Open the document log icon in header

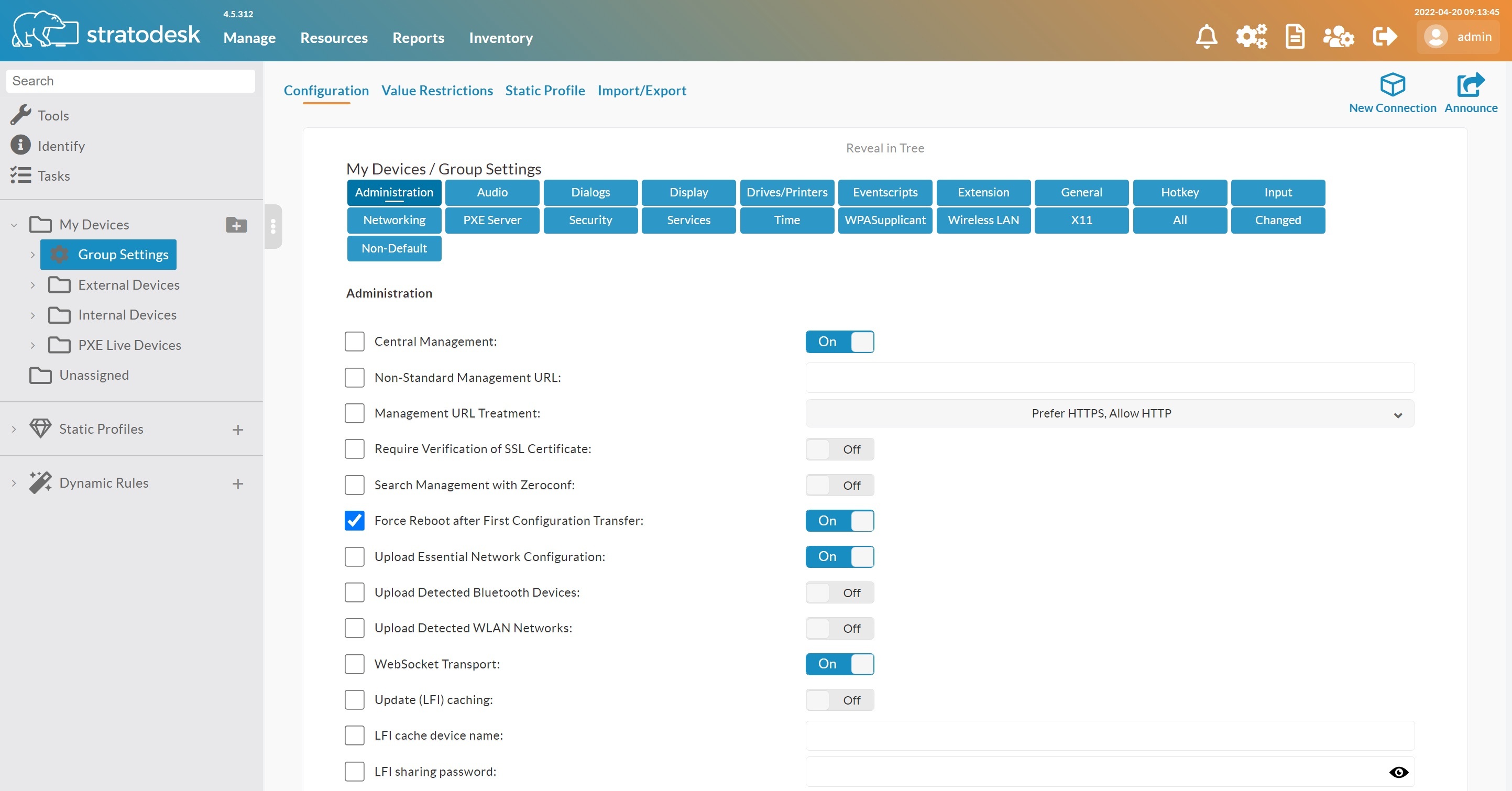point(1295,36)
